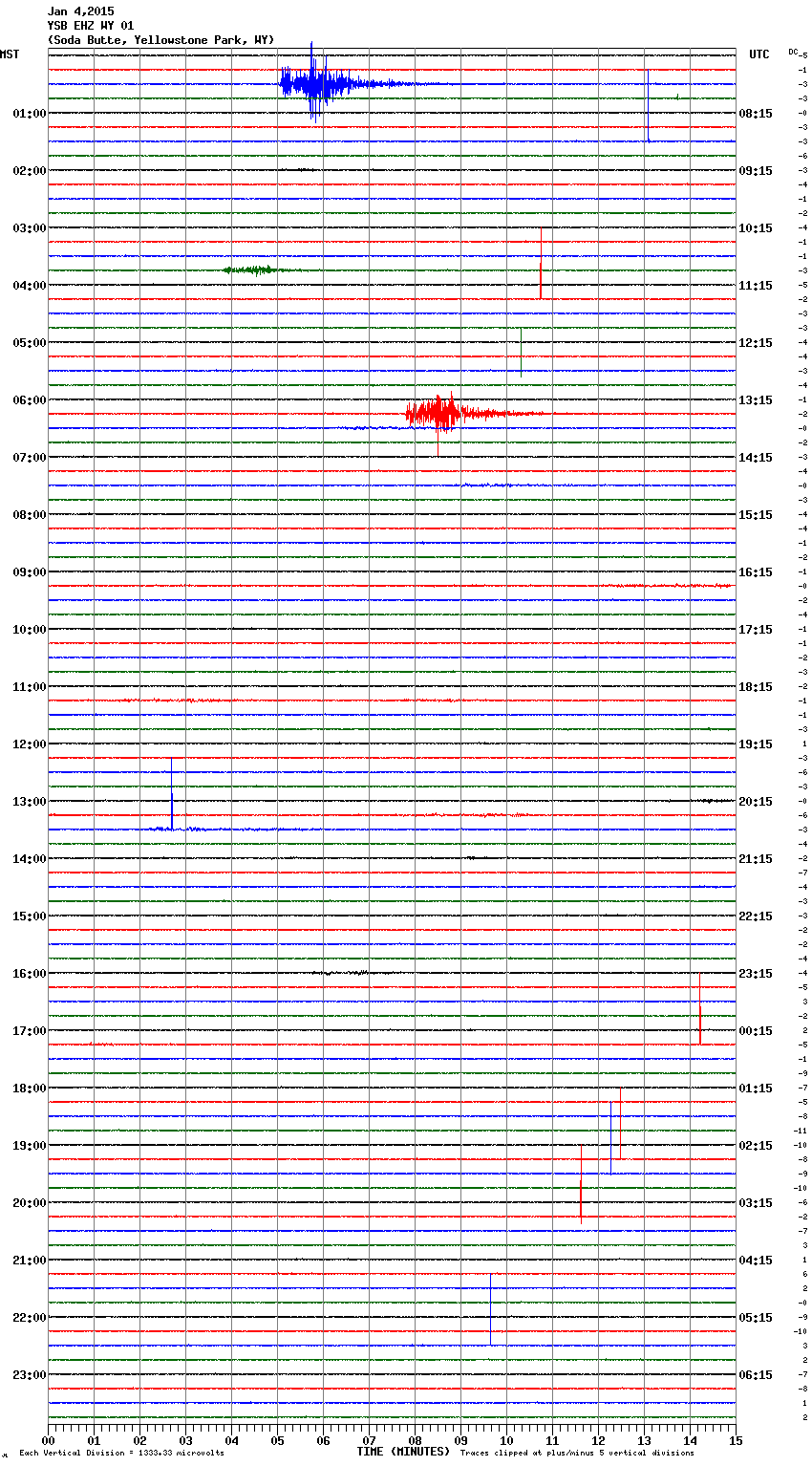Click the red vertical spike between 19:00 and 20:00
The height and width of the screenshot is (1466, 812).
click(x=581, y=1185)
